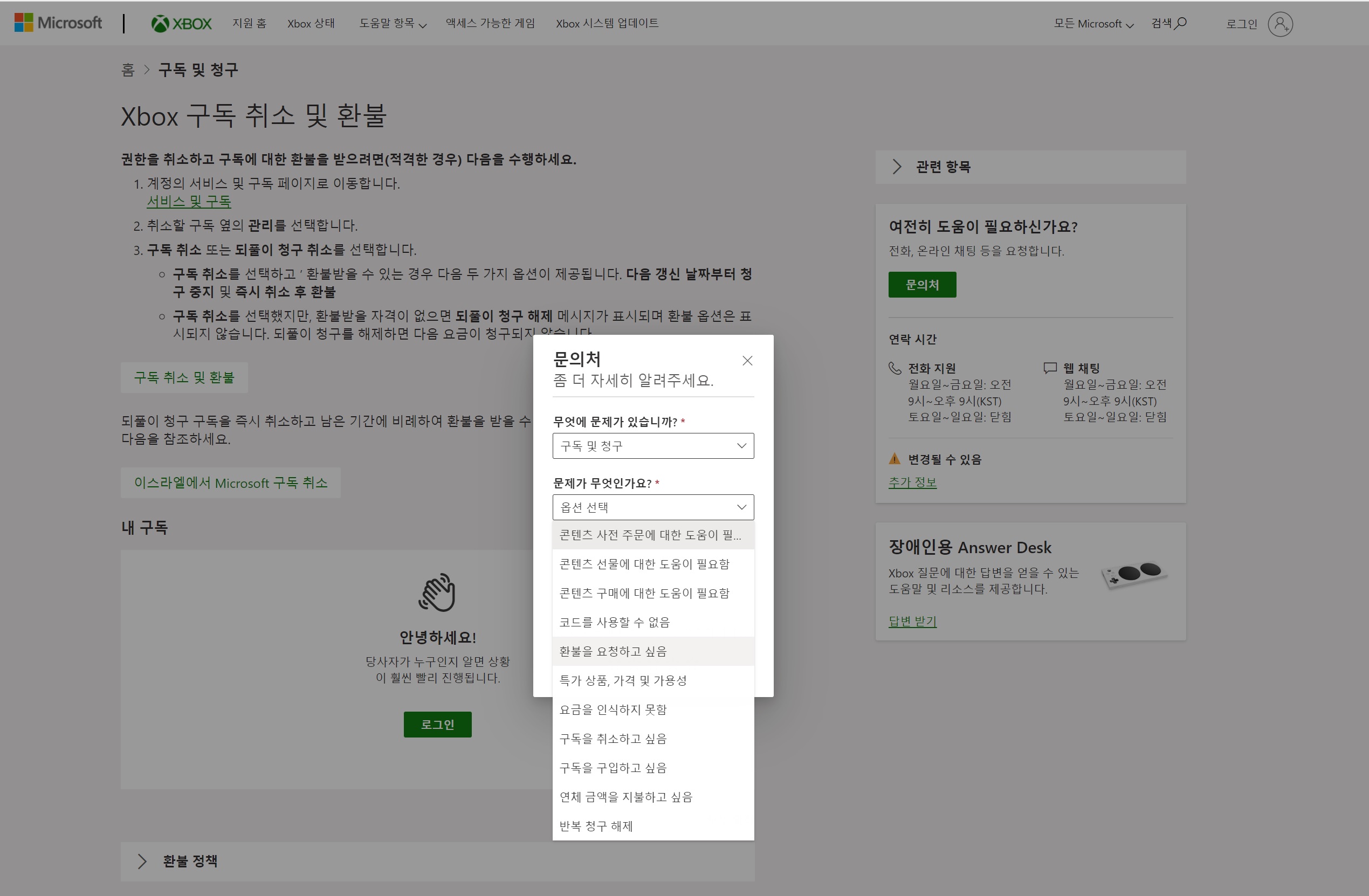Click the 안녕하세요! greeting text
This screenshot has width=1369, height=896.
437,637
